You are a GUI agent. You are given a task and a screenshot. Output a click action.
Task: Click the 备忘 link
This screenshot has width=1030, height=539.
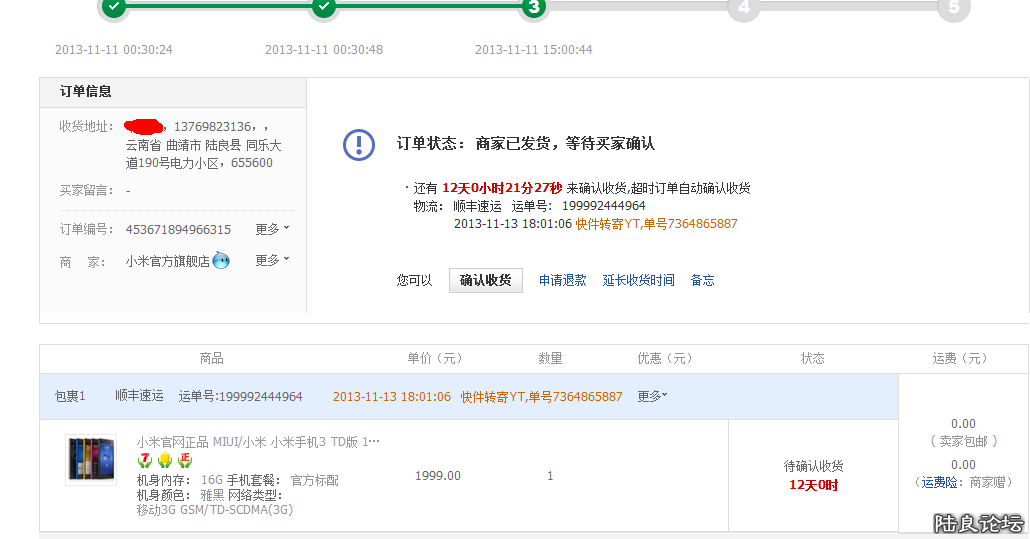coord(703,281)
